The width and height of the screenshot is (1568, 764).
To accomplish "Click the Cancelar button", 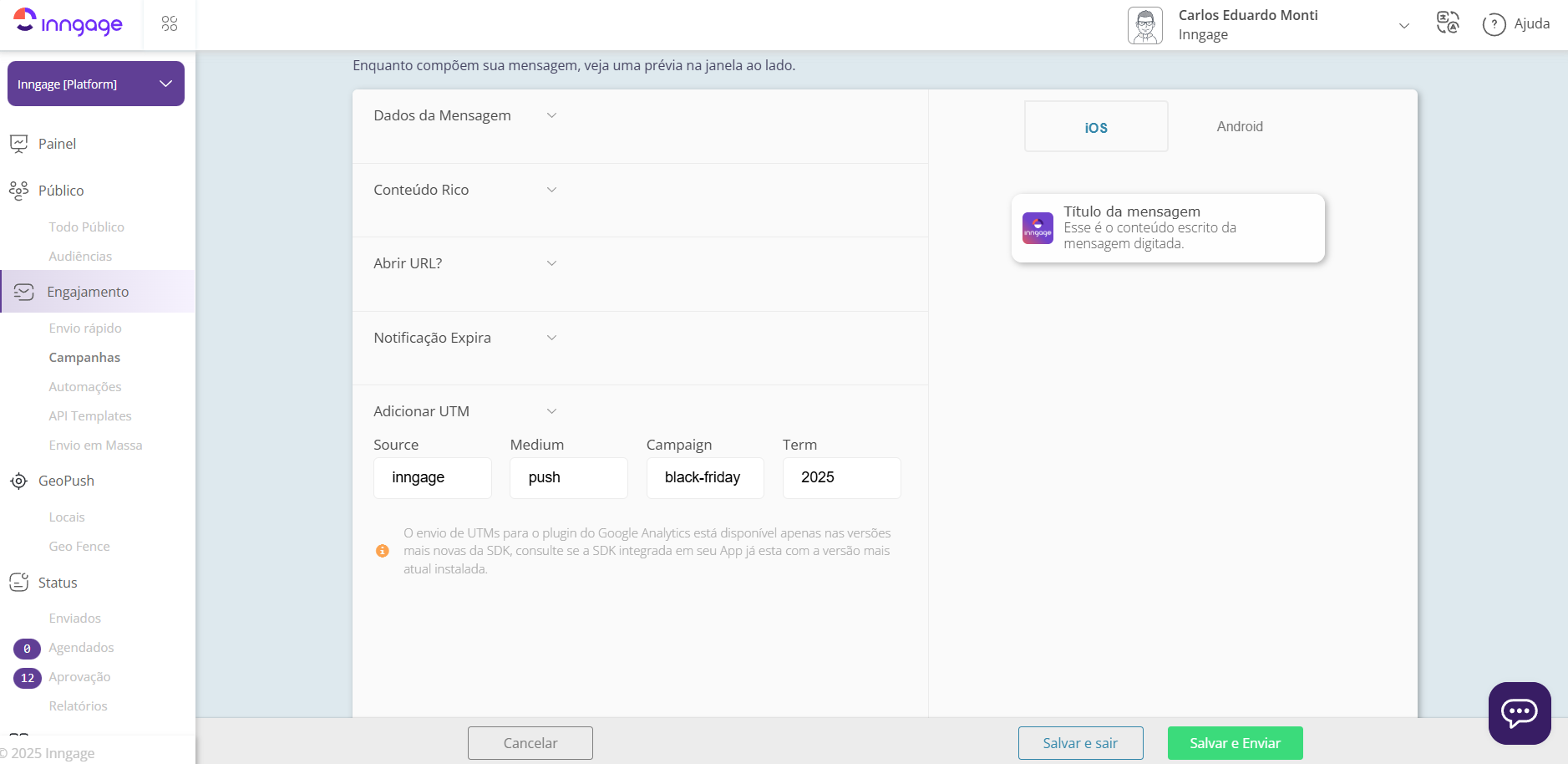I will coord(530,743).
